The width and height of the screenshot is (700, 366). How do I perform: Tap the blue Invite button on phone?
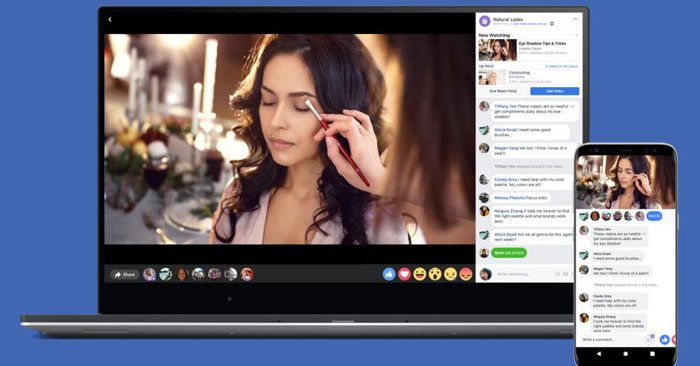coord(654,216)
